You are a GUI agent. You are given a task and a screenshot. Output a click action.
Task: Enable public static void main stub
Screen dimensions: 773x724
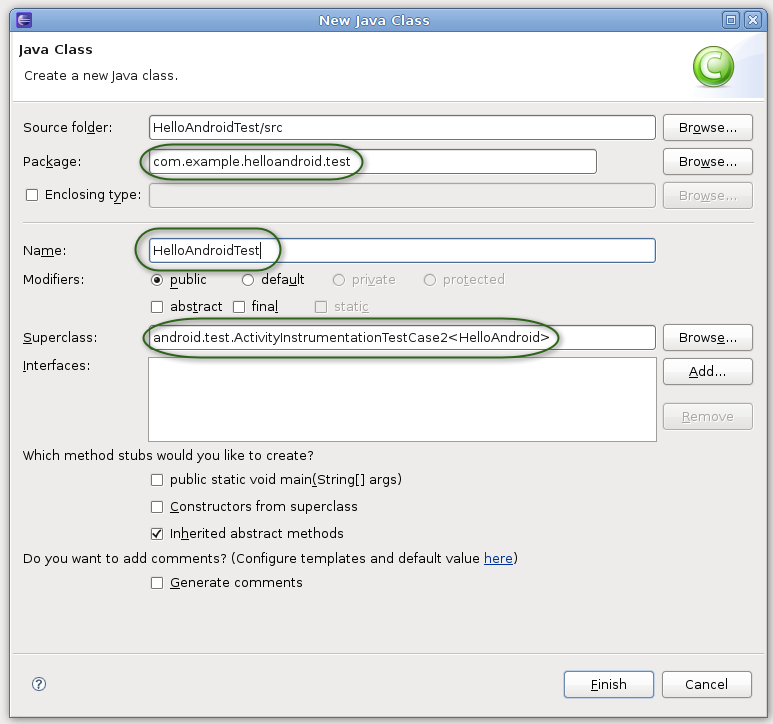pos(157,480)
